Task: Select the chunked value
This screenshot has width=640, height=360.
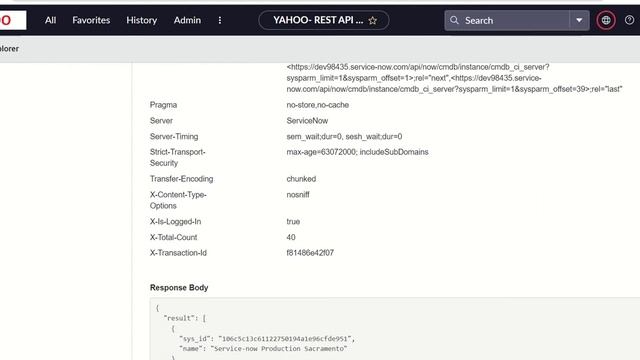Action: (x=301, y=179)
